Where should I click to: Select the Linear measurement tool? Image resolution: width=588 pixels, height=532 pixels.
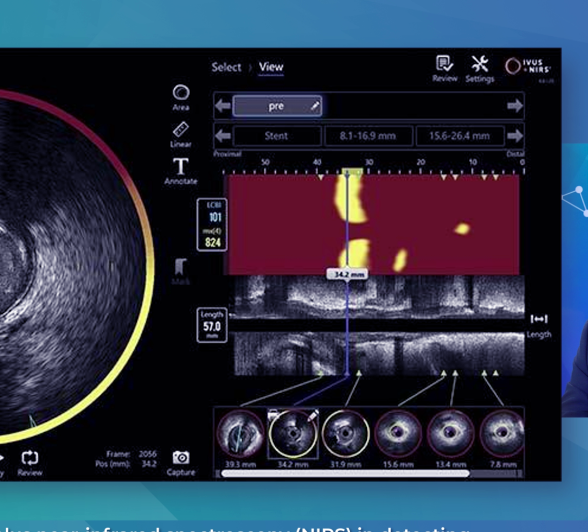[x=181, y=135]
